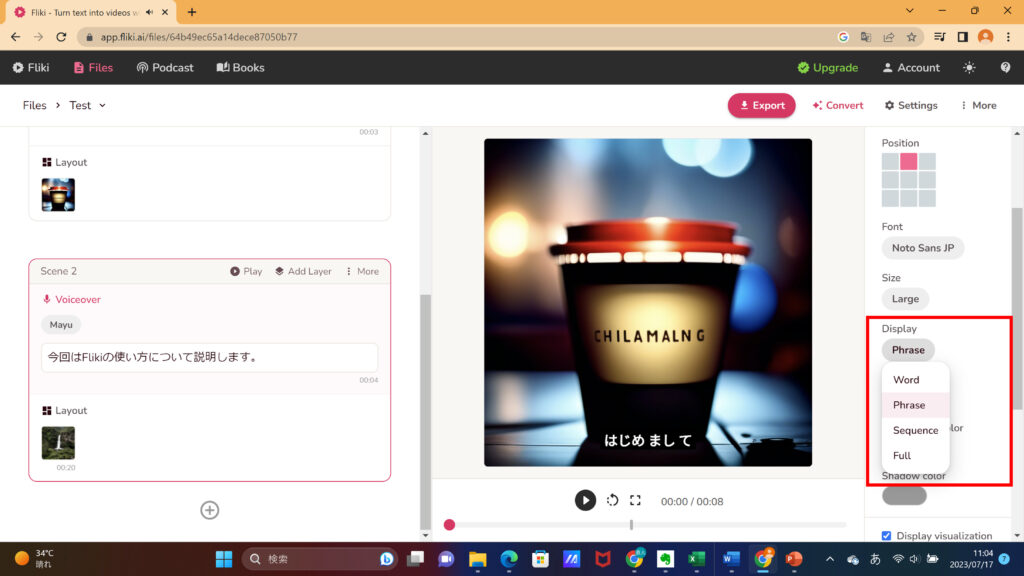Open Microsoft Edge from taskbar
The image size is (1024, 576).
pos(509,559)
